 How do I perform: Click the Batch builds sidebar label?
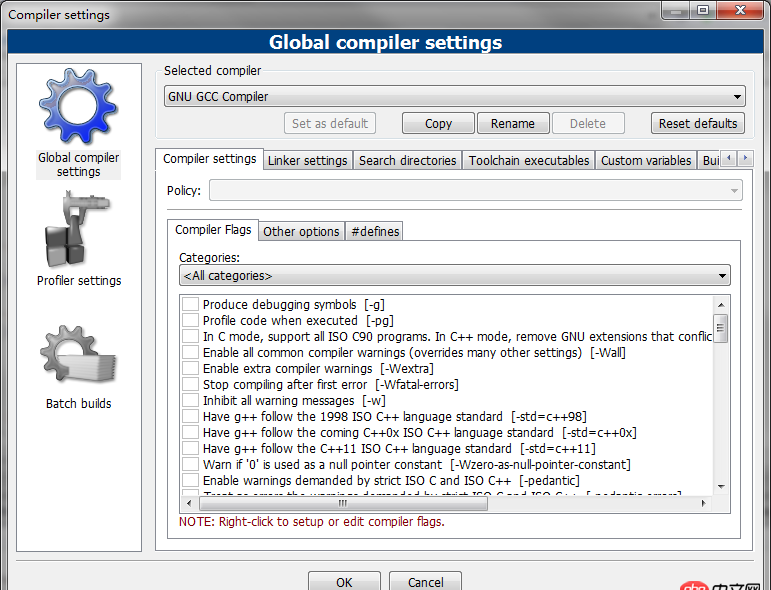click(79, 404)
